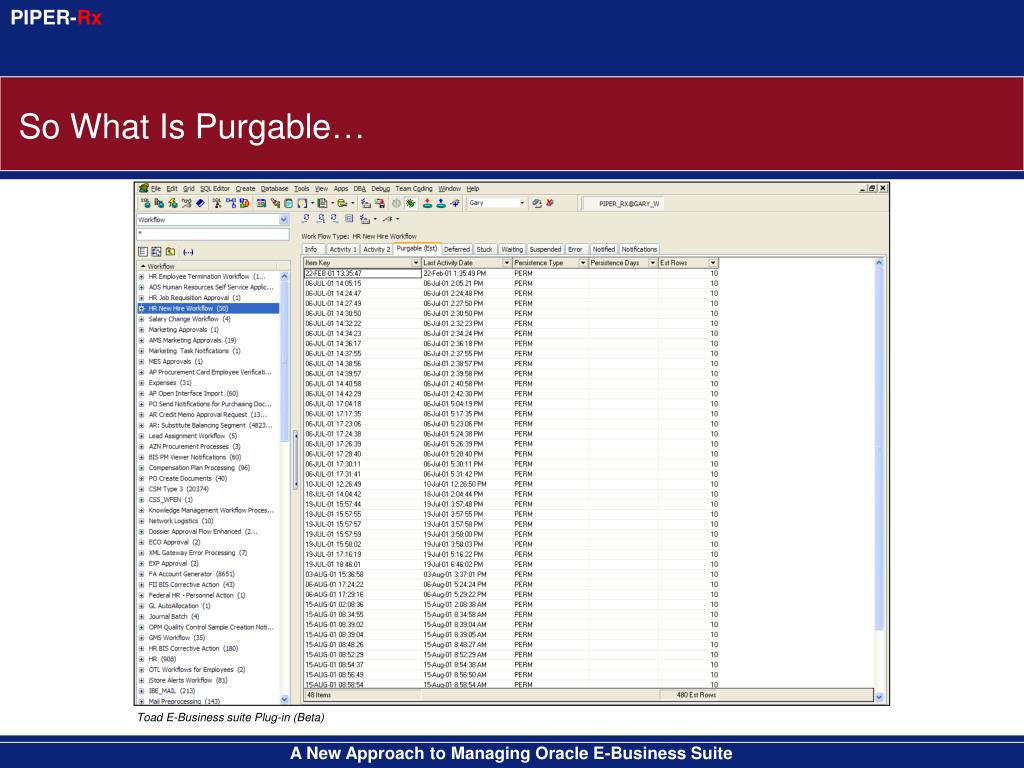The image size is (1024, 768).
Task: Click the grid icon in the workflow toolbar
Action: [349, 219]
